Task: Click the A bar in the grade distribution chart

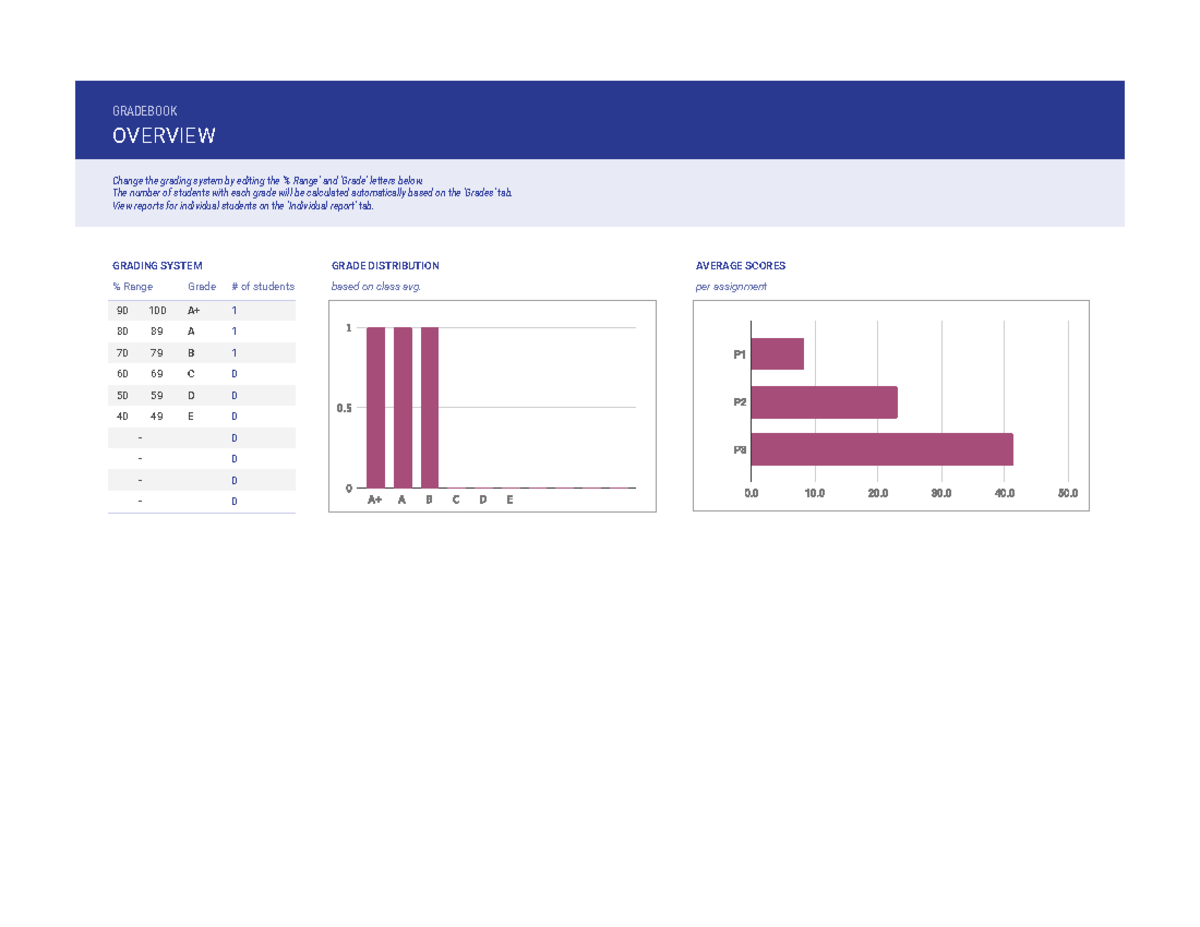Action: pyautogui.click(x=403, y=408)
